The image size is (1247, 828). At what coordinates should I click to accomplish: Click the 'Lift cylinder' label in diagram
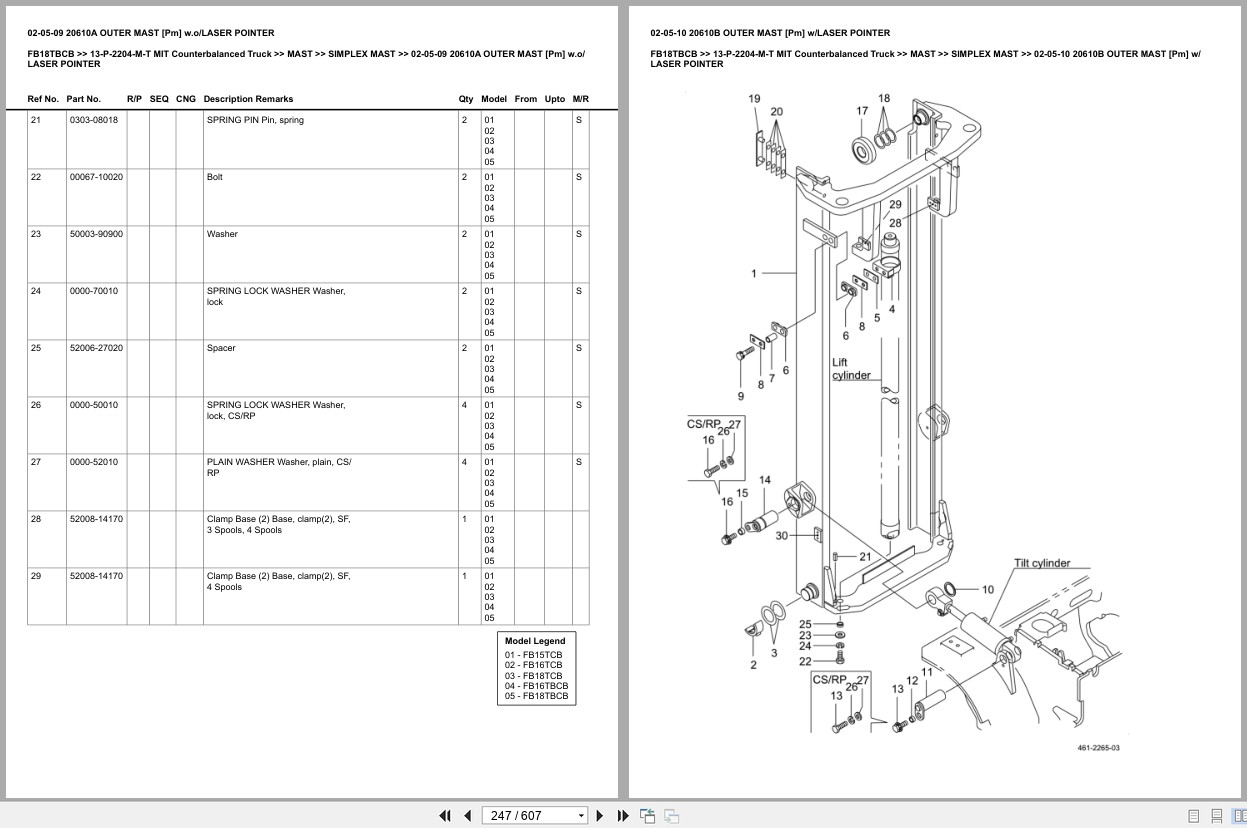tap(851, 369)
